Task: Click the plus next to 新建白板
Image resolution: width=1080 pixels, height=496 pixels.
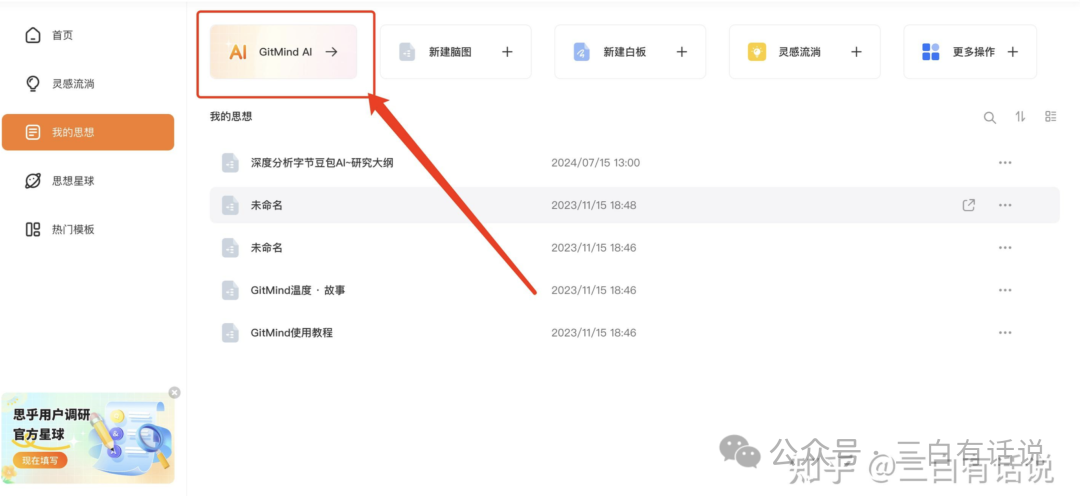Action: tap(681, 52)
